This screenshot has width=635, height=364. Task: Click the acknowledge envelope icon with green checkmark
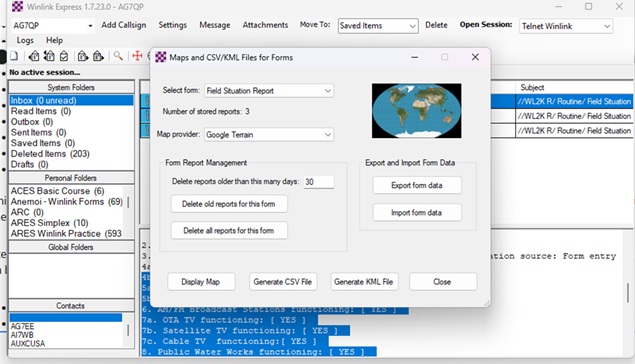coord(64,56)
